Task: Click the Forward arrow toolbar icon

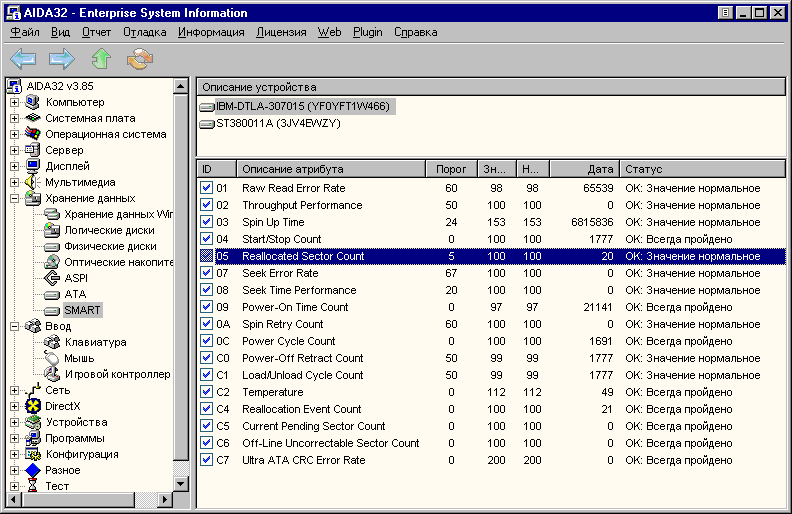Action: (x=62, y=59)
